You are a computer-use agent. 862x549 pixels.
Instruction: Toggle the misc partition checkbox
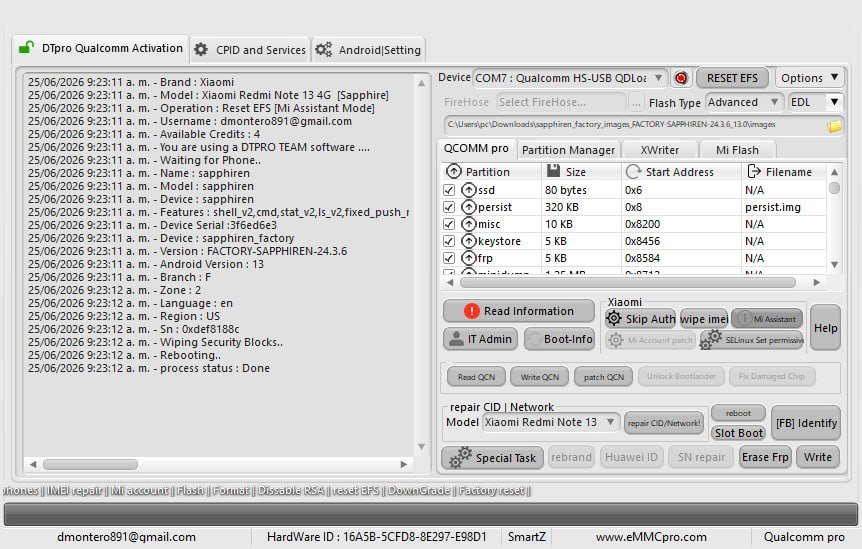(x=449, y=224)
